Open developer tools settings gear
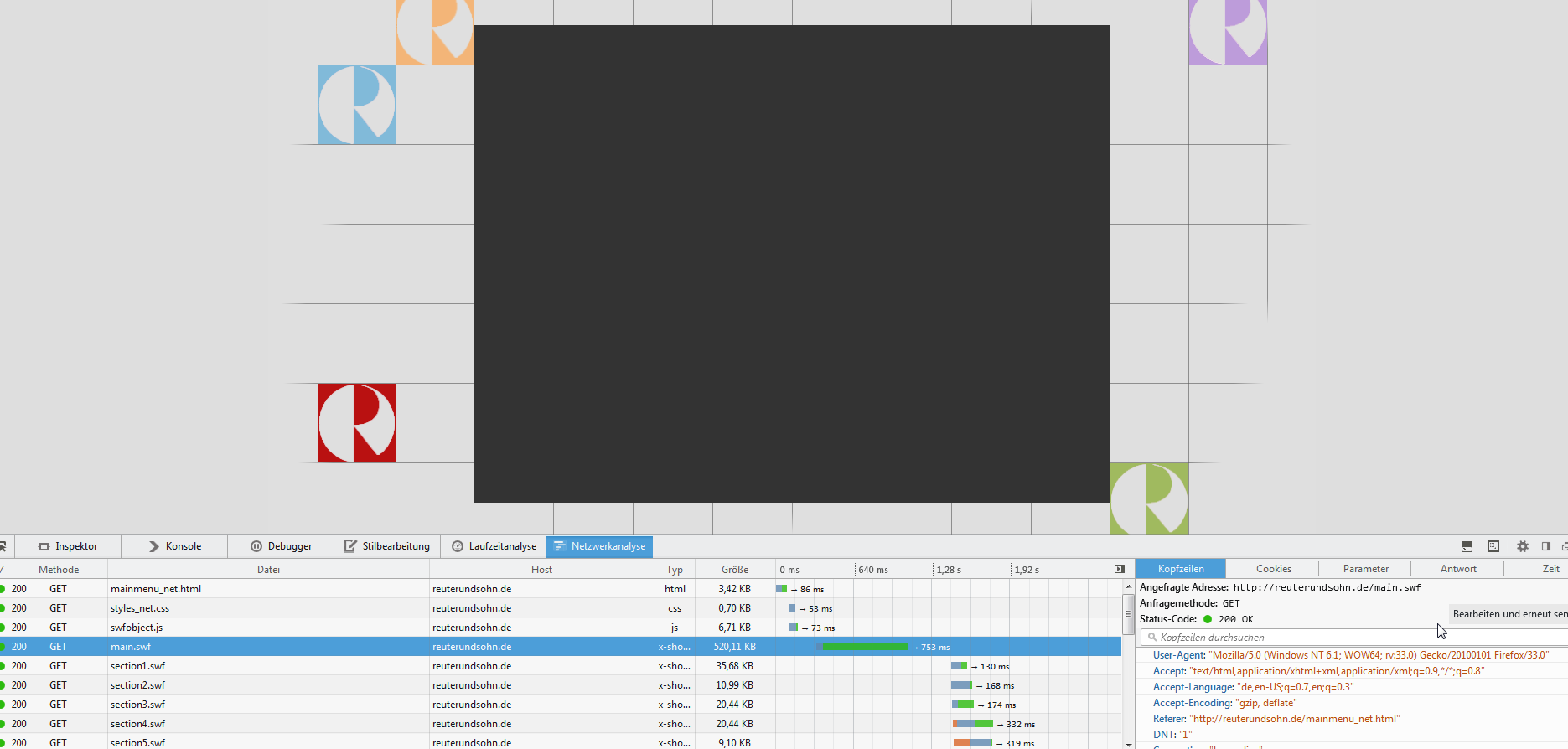The image size is (1568, 749). tap(1523, 546)
